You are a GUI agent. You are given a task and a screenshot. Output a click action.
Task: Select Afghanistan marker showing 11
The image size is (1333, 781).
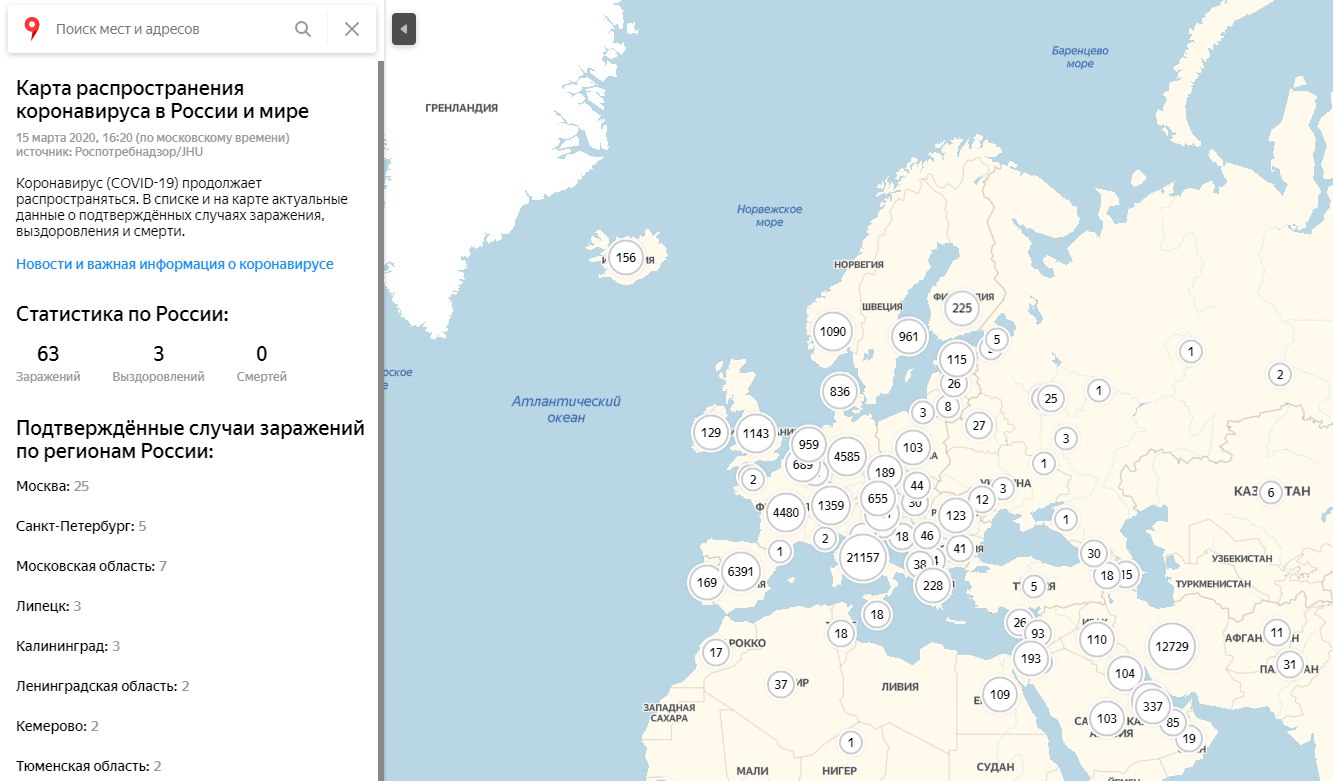(1277, 632)
